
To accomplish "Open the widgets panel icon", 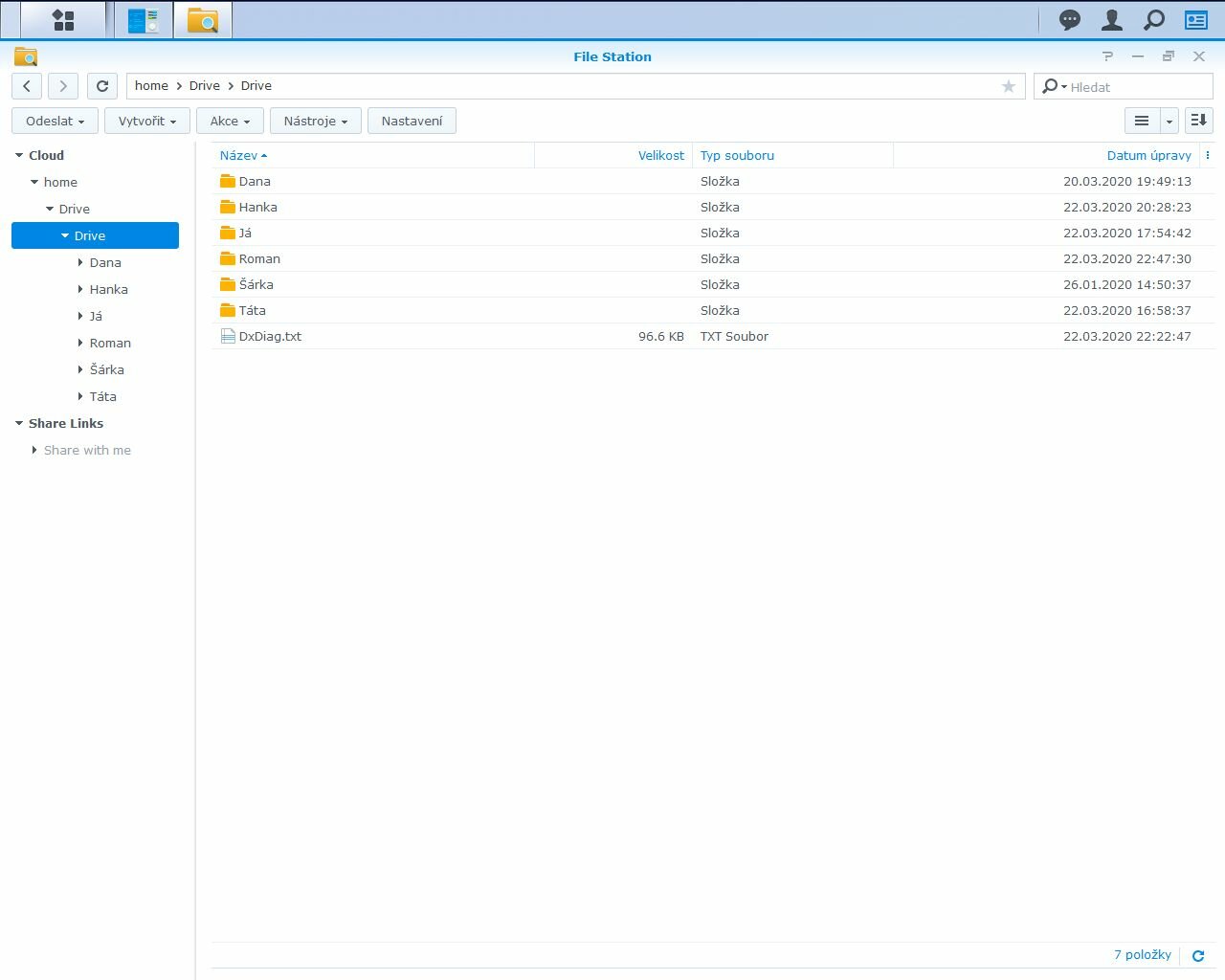I will 1196,20.
